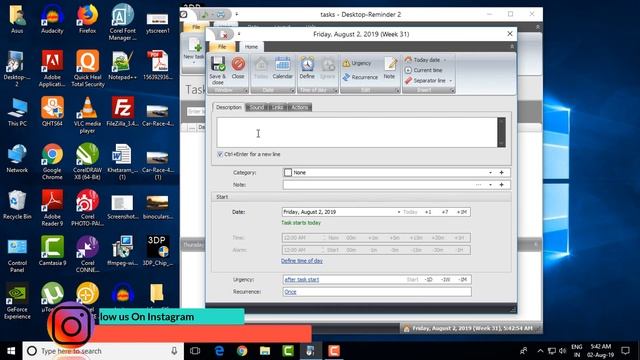The image size is (640, 360).
Task: Click Once recurrence link
Action: pos(290,292)
